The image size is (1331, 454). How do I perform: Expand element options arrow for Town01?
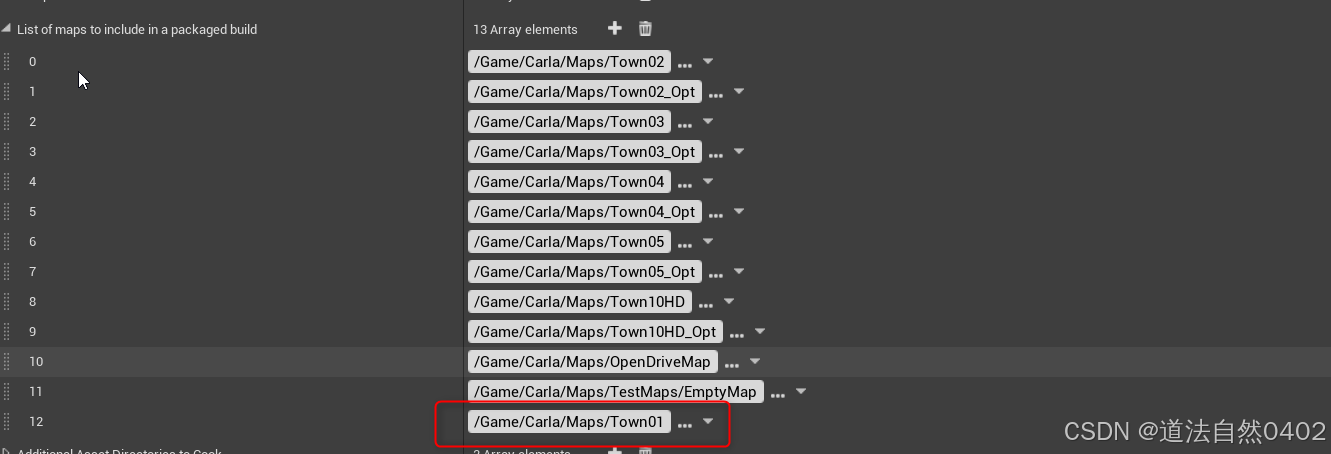pos(708,422)
